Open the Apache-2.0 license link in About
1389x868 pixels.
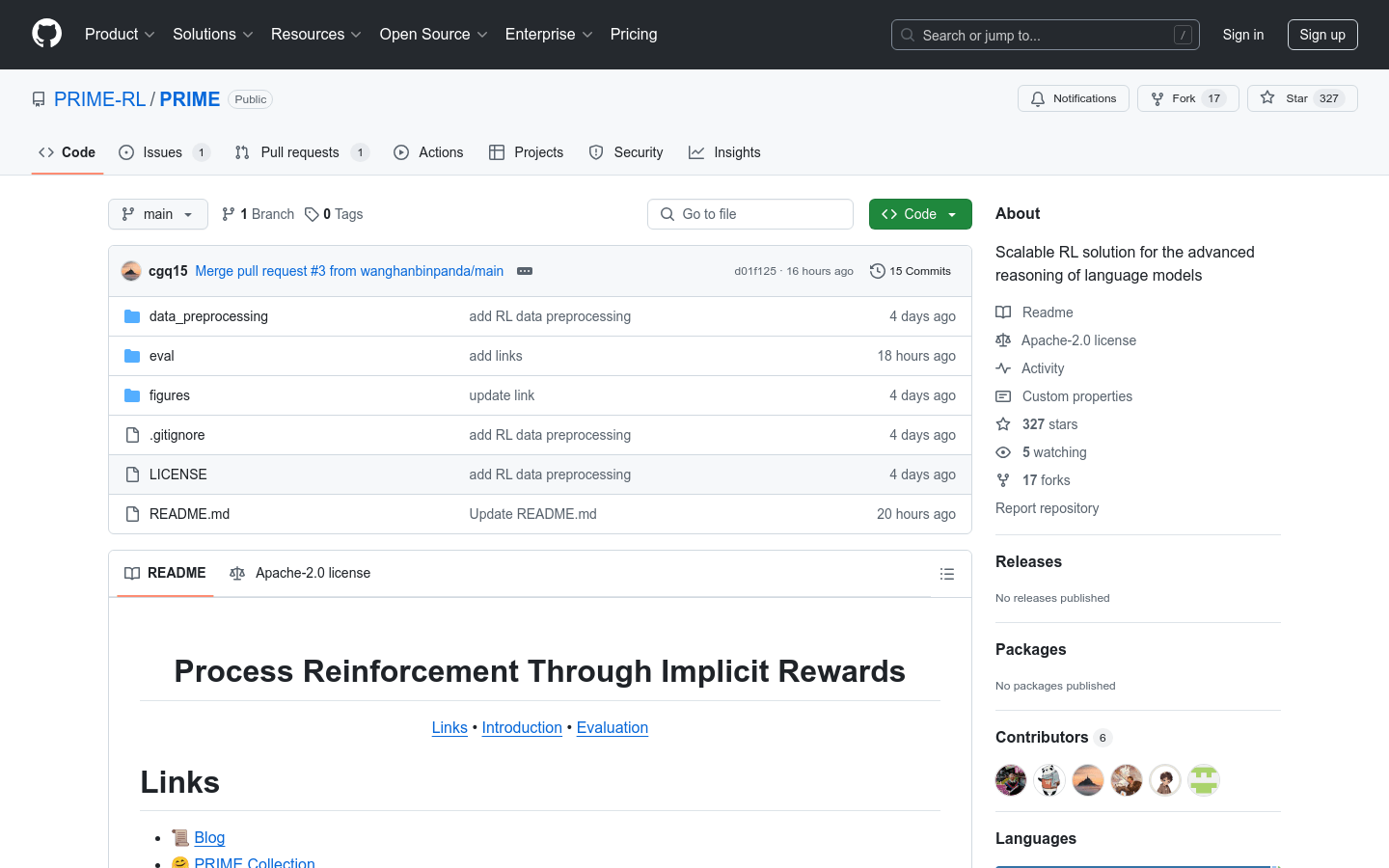pyautogui.click(x=1066, y=340)
